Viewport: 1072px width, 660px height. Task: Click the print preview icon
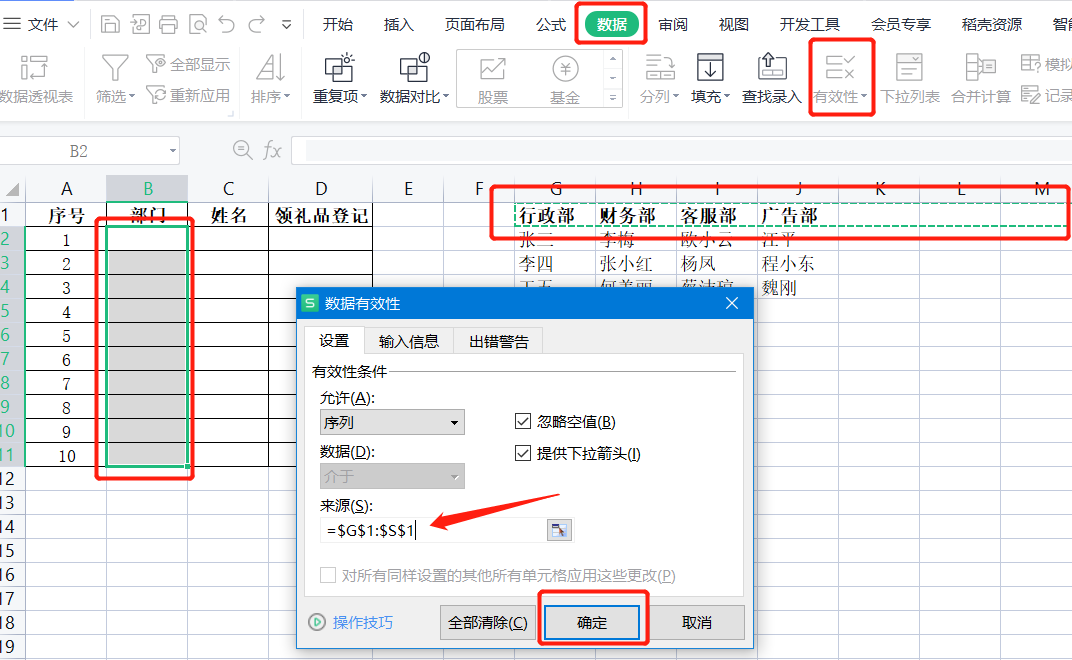click(x=198, y=25)
